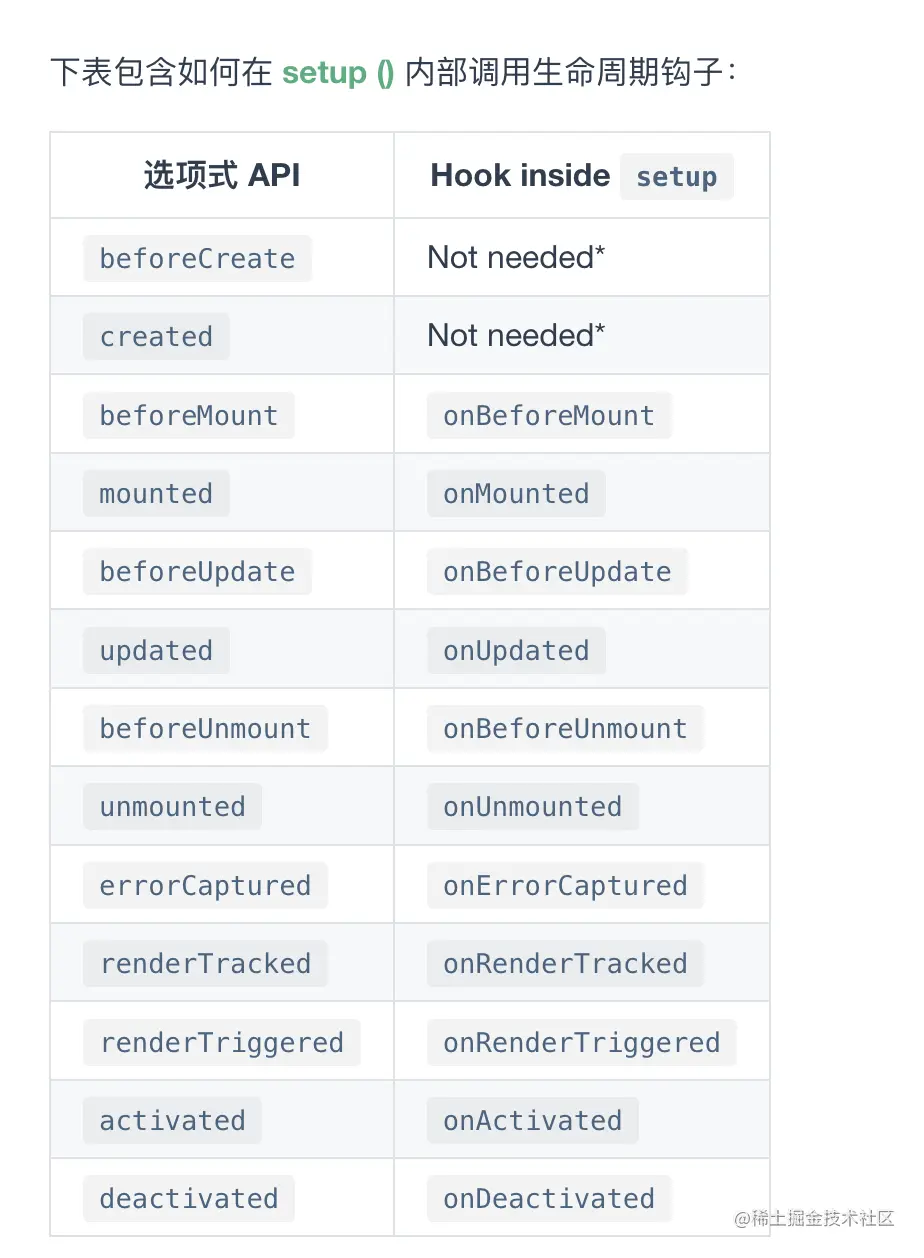Click the onRenderTracked hook tag
The image size is (924, 1258).
[565, 964]
